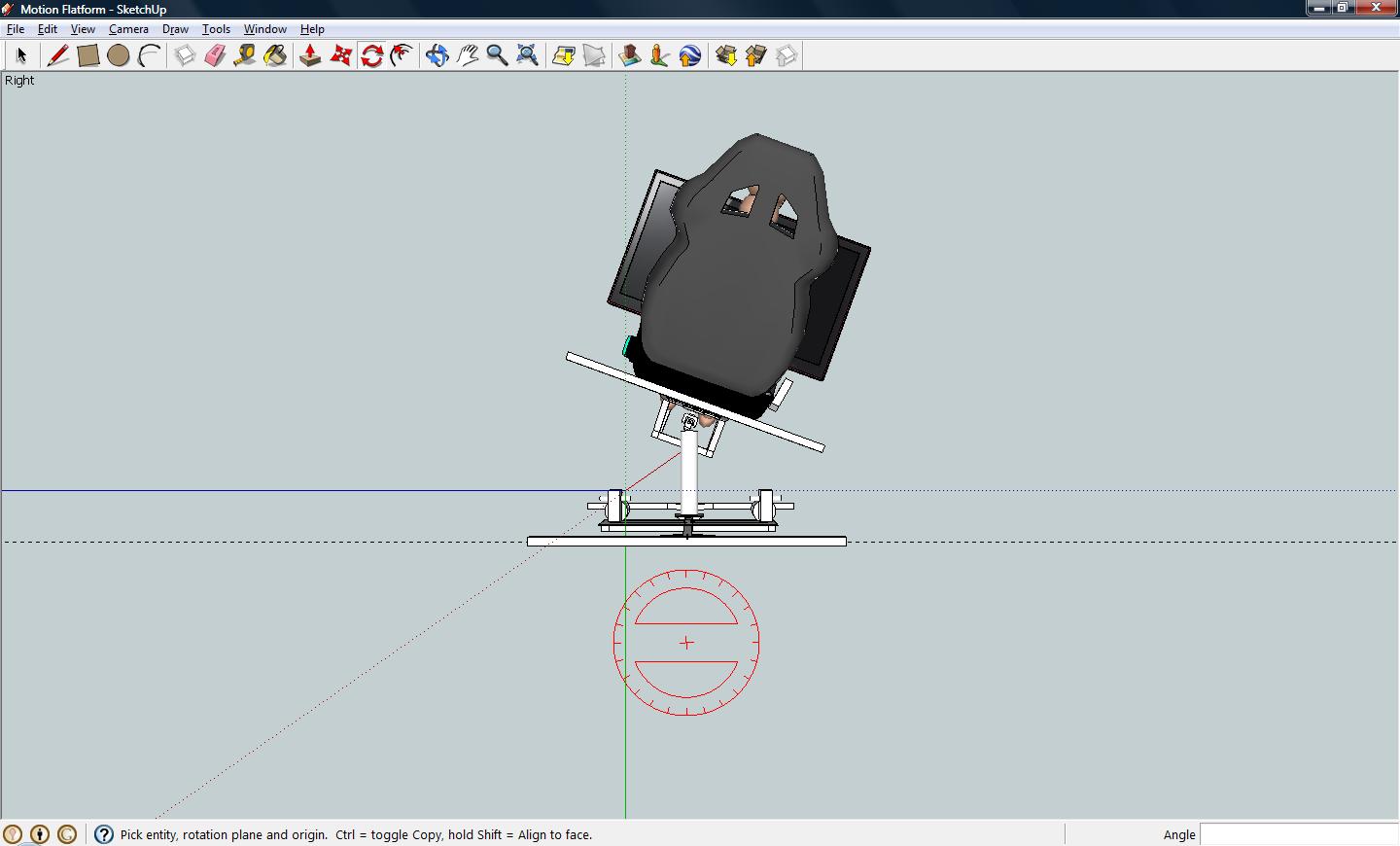This screenshot has height=846, width=1400.
Task: Expand the Draw menu
Action: 175,29
